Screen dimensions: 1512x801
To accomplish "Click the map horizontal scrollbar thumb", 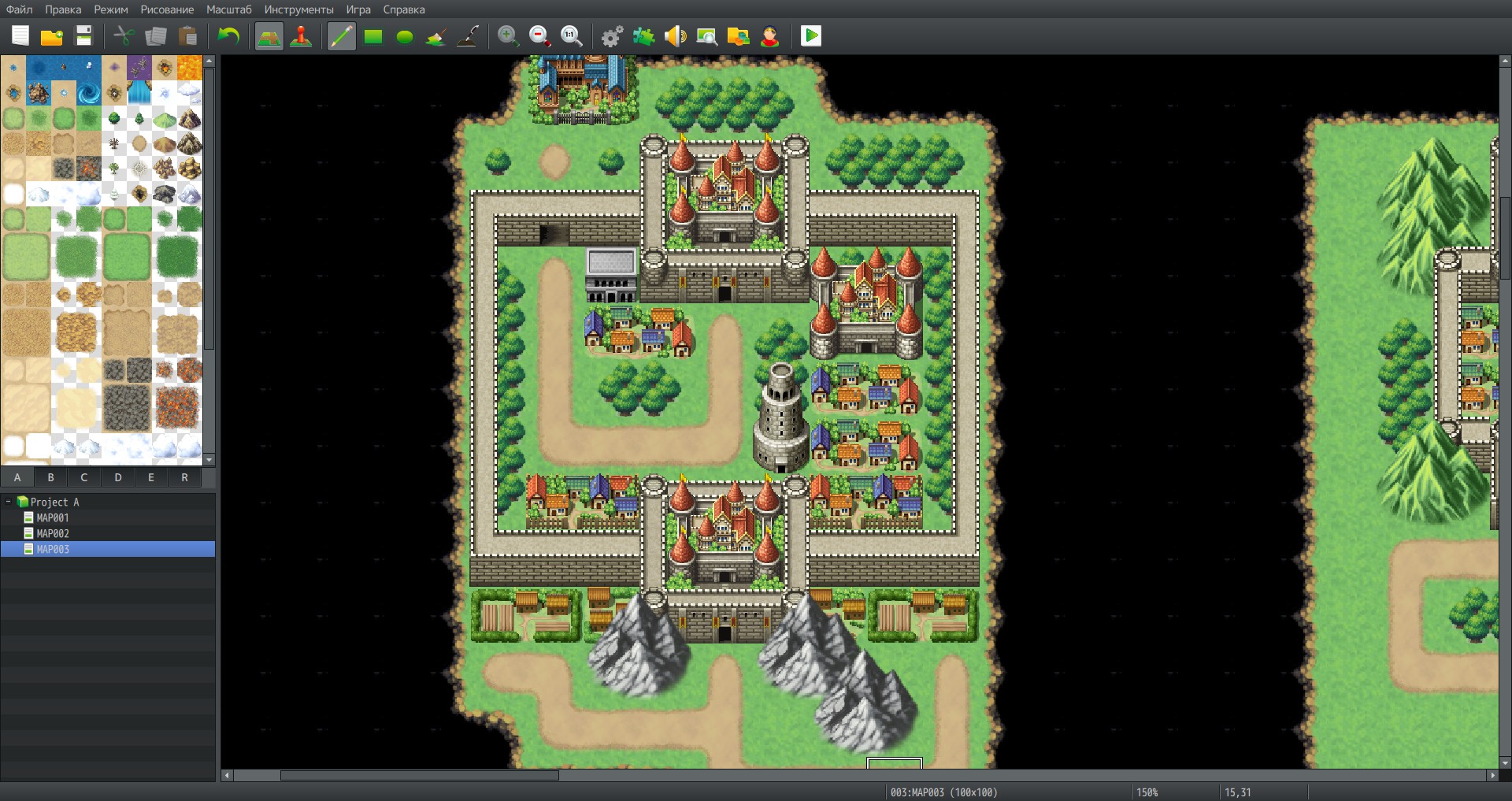I will tap(419, 776).
